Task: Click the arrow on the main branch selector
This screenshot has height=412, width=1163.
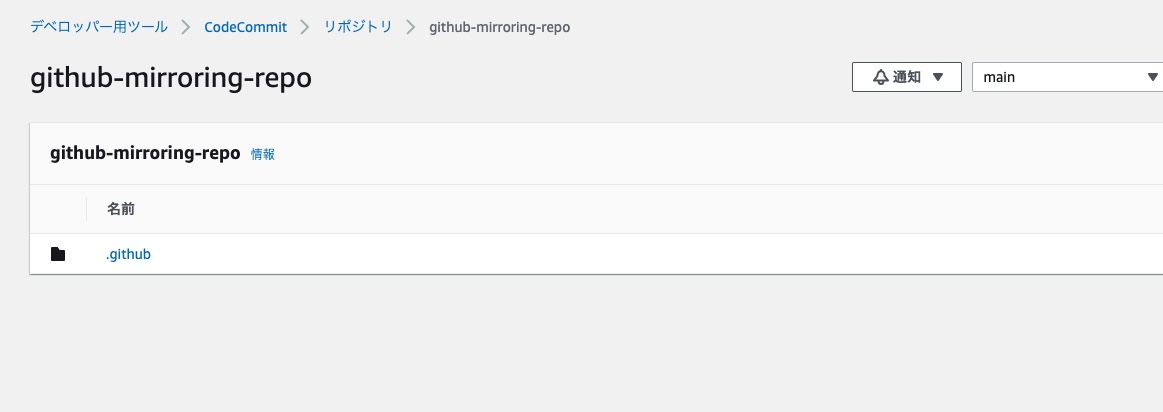Action: click(1152, 77)
